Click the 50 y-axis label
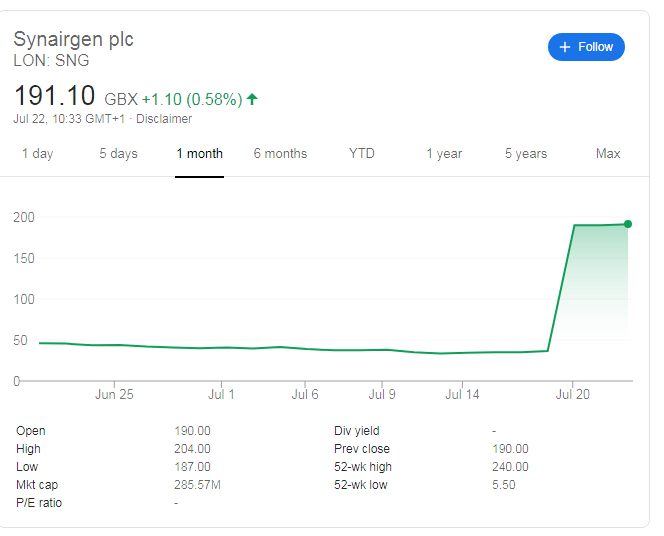This screenshot has width=664, height=536. pyautogui.click(x=20, y=340)
